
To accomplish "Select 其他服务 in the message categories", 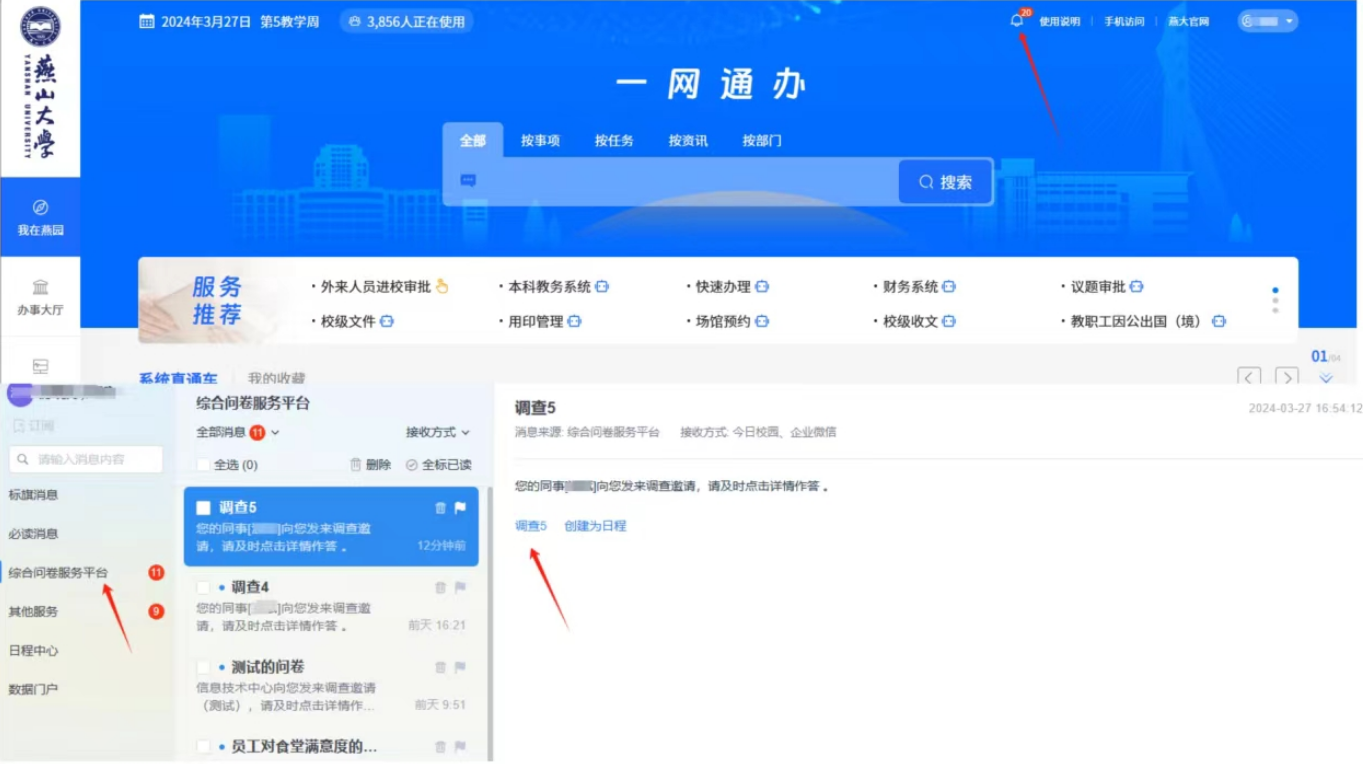I will 34,611.
